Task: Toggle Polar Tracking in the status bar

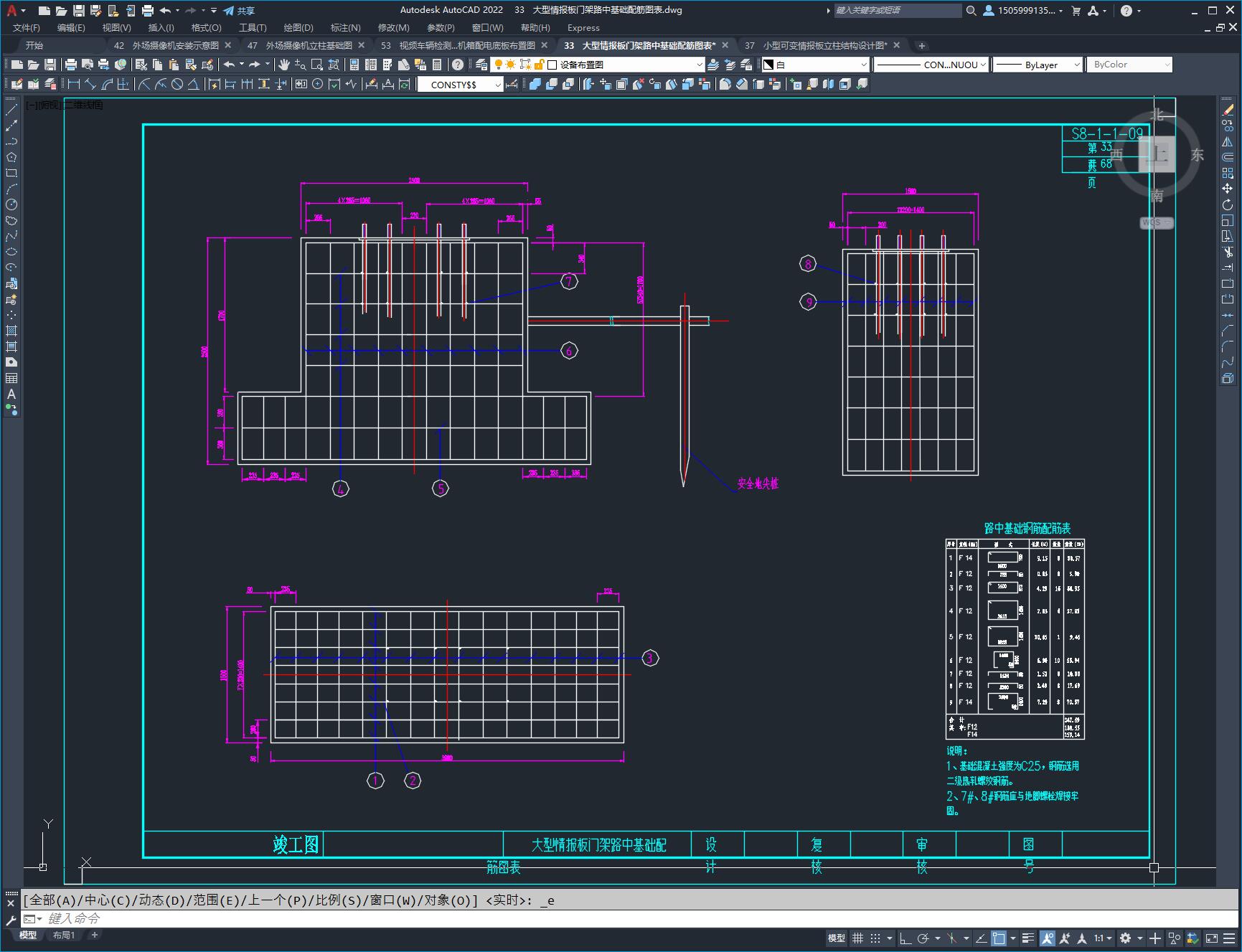Action: click(x=923, y=938)
